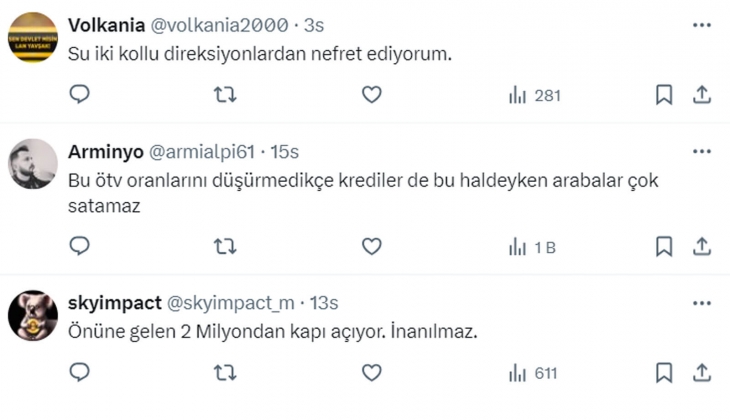Image resolution: width=730 pixels, height=420 pixels.
Task: Open more options for Arminyo's tweet
Action: pyautogui.click(x=701, y=151)
